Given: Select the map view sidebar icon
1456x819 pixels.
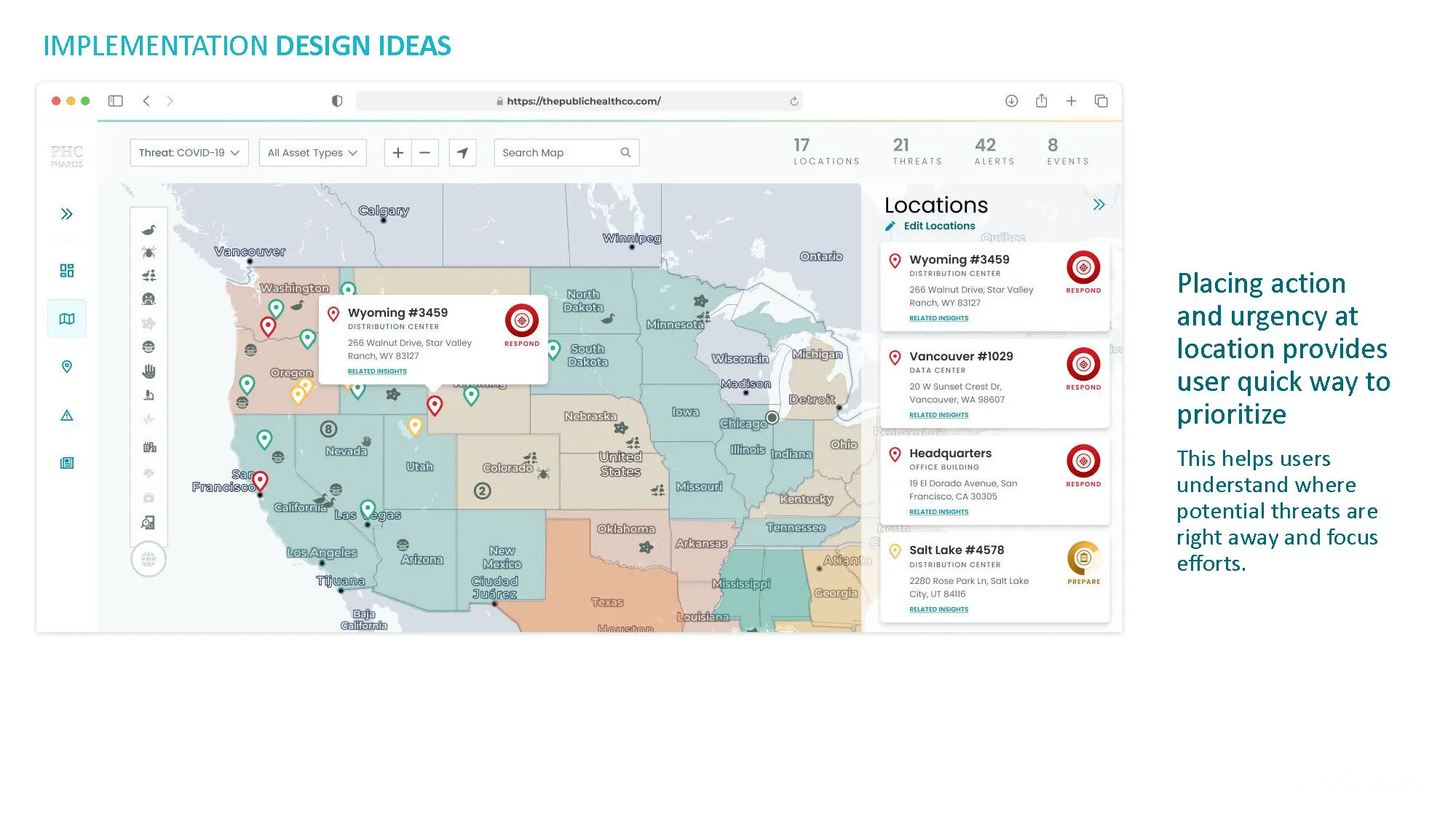Looking at the screenshot, I should [x=67, y=319].
